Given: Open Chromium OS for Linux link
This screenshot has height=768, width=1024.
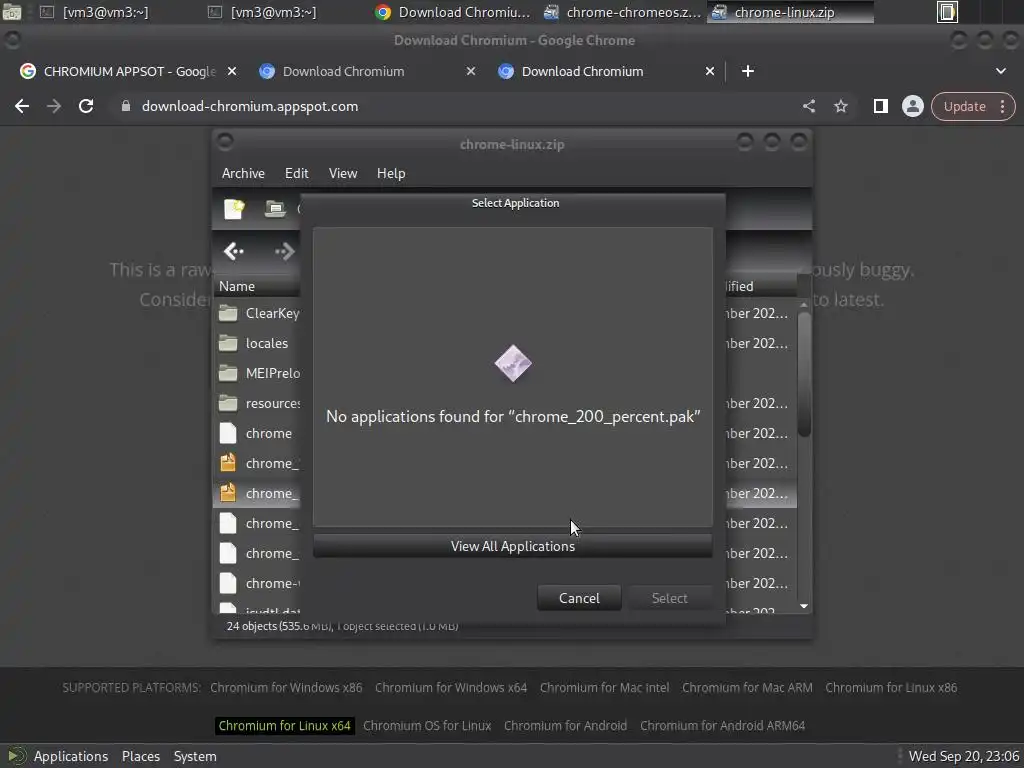Looking at the screenshot, I should point(427,726).
